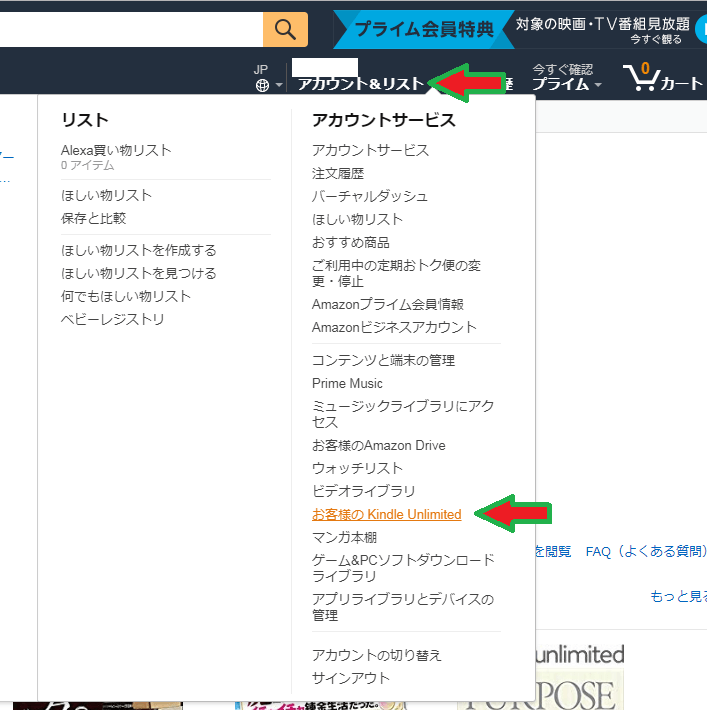
Task: Open the アカウントサービス link under the heading
Action: [370, 150]
